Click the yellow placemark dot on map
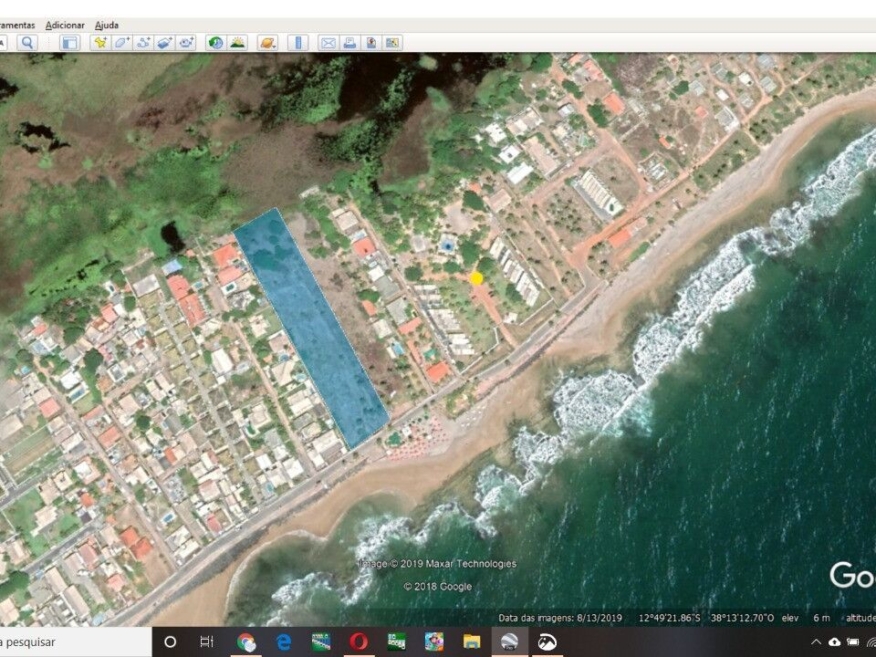Viewport: 876px width, 657px height. (x=476, y=278)
